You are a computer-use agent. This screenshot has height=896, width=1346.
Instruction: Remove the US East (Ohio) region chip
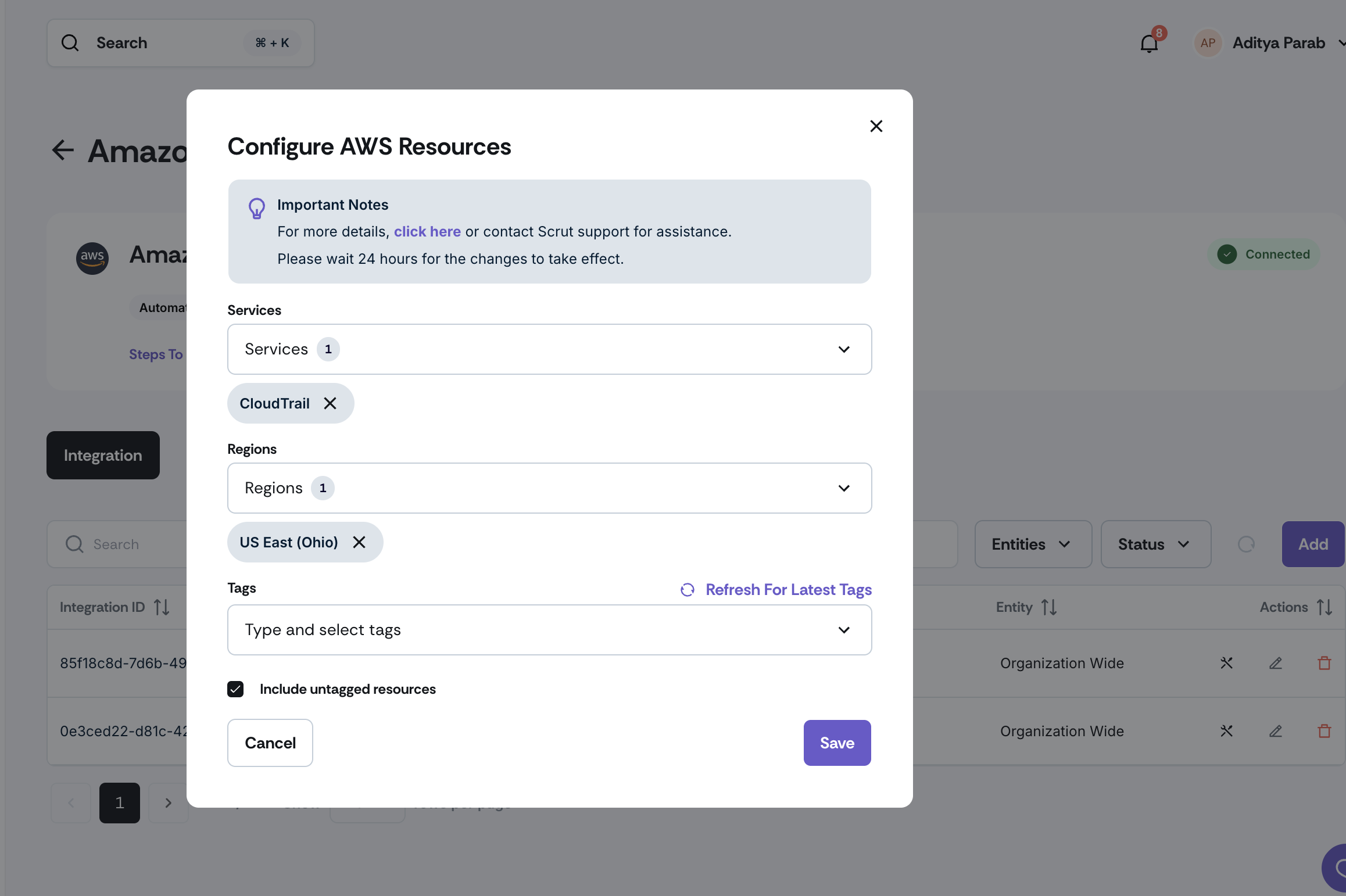tap(359, 542)
